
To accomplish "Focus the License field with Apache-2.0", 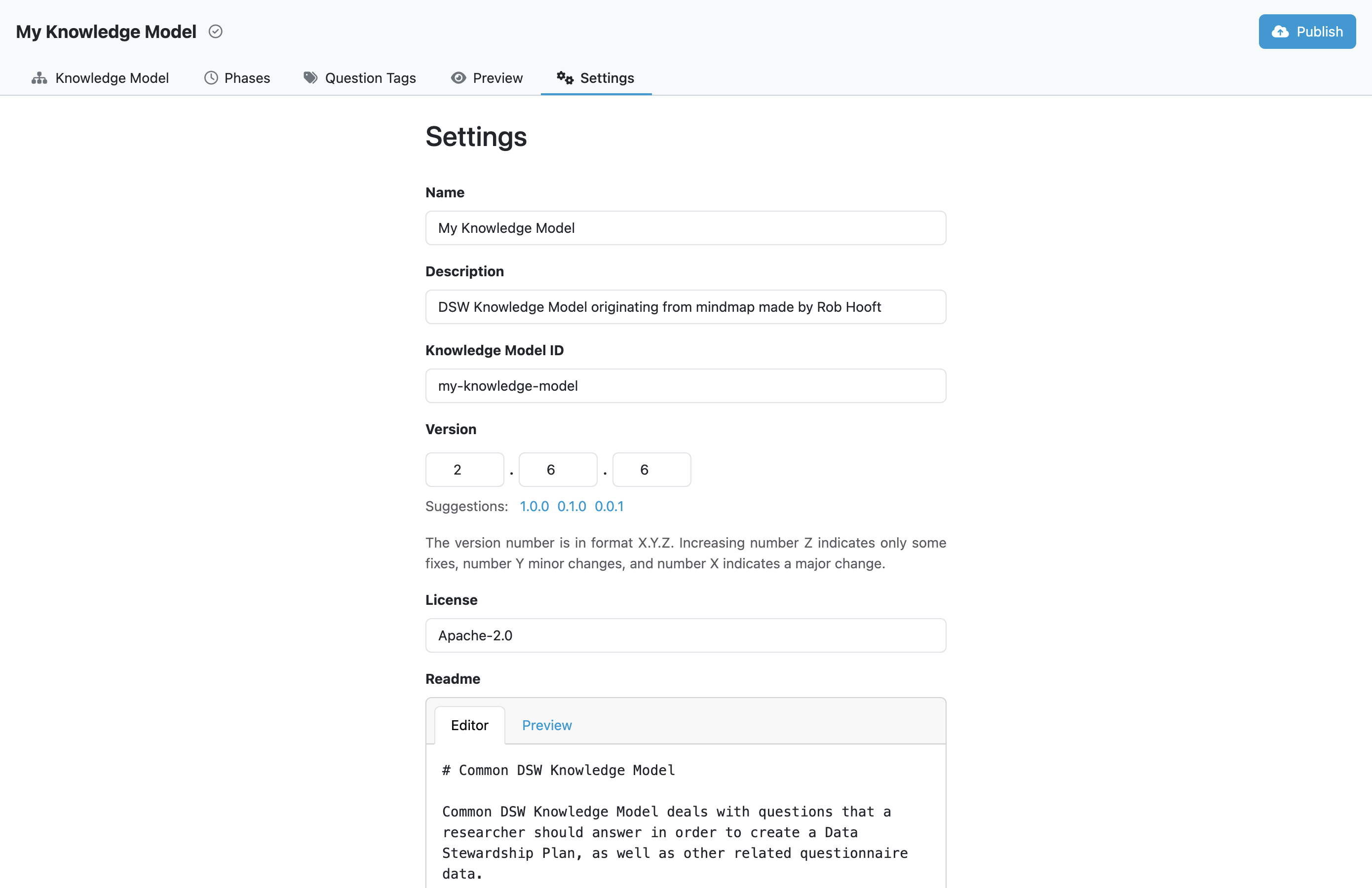I will (x=686, y=635).
